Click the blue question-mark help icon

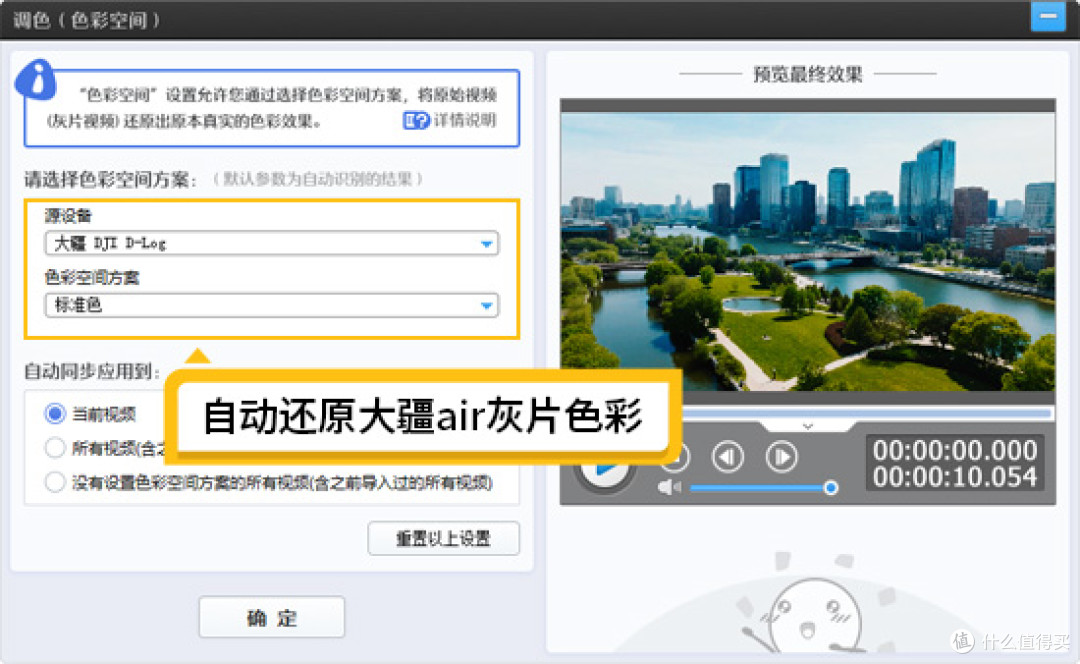click(416, 121)
